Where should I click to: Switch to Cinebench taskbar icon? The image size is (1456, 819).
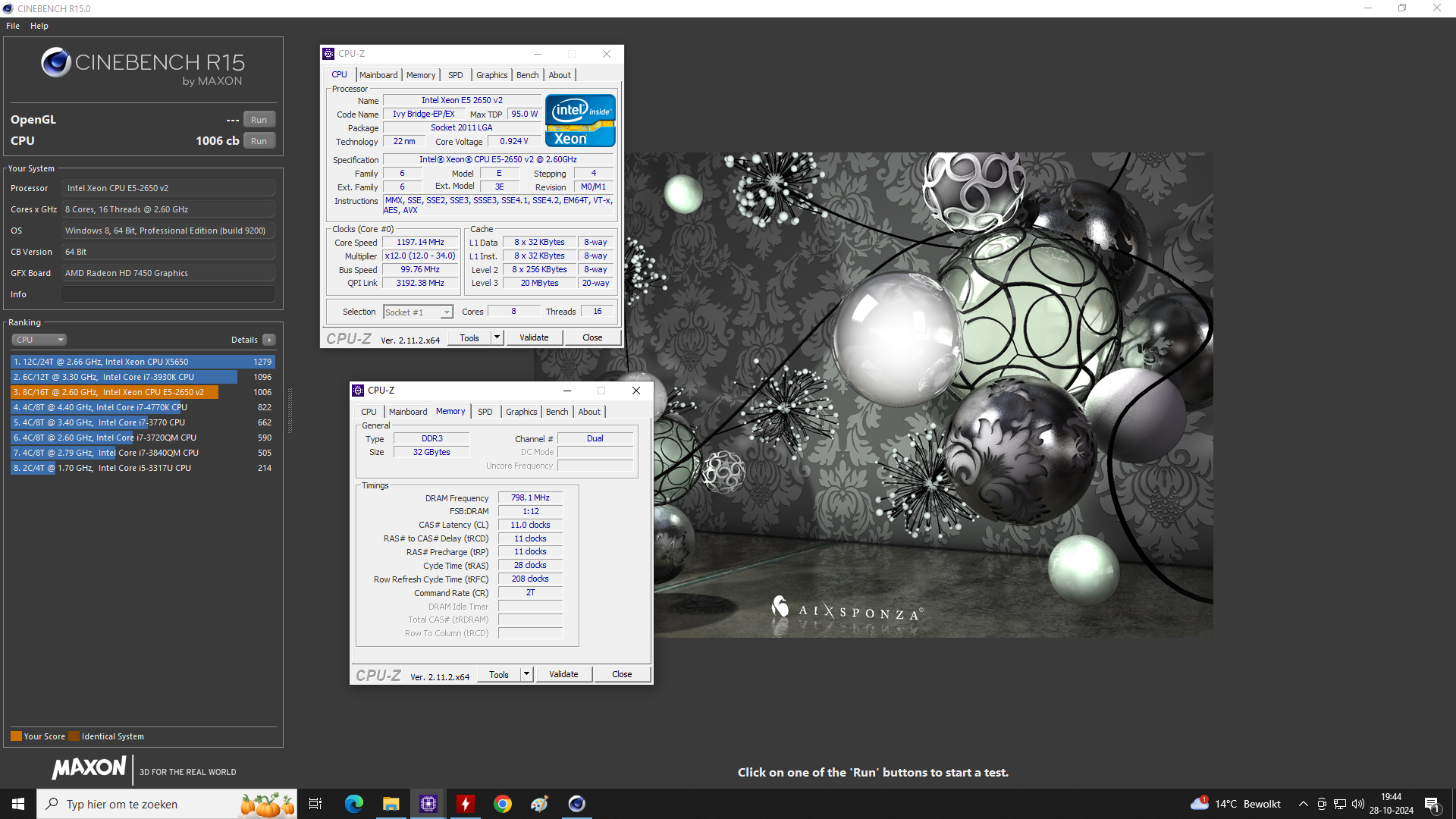[x=577, y=804]
